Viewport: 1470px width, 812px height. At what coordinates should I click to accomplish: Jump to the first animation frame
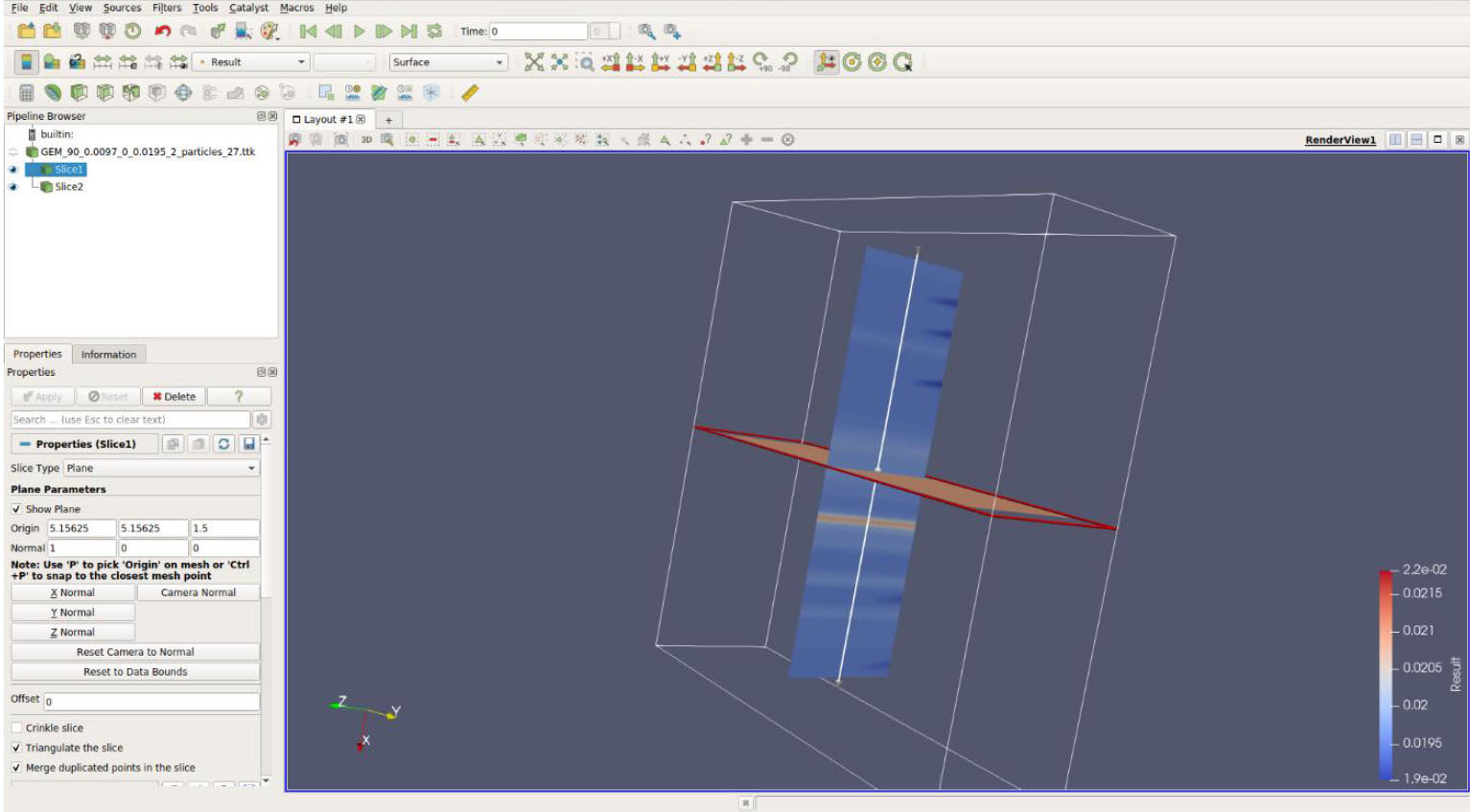click(x=308, y=32)
